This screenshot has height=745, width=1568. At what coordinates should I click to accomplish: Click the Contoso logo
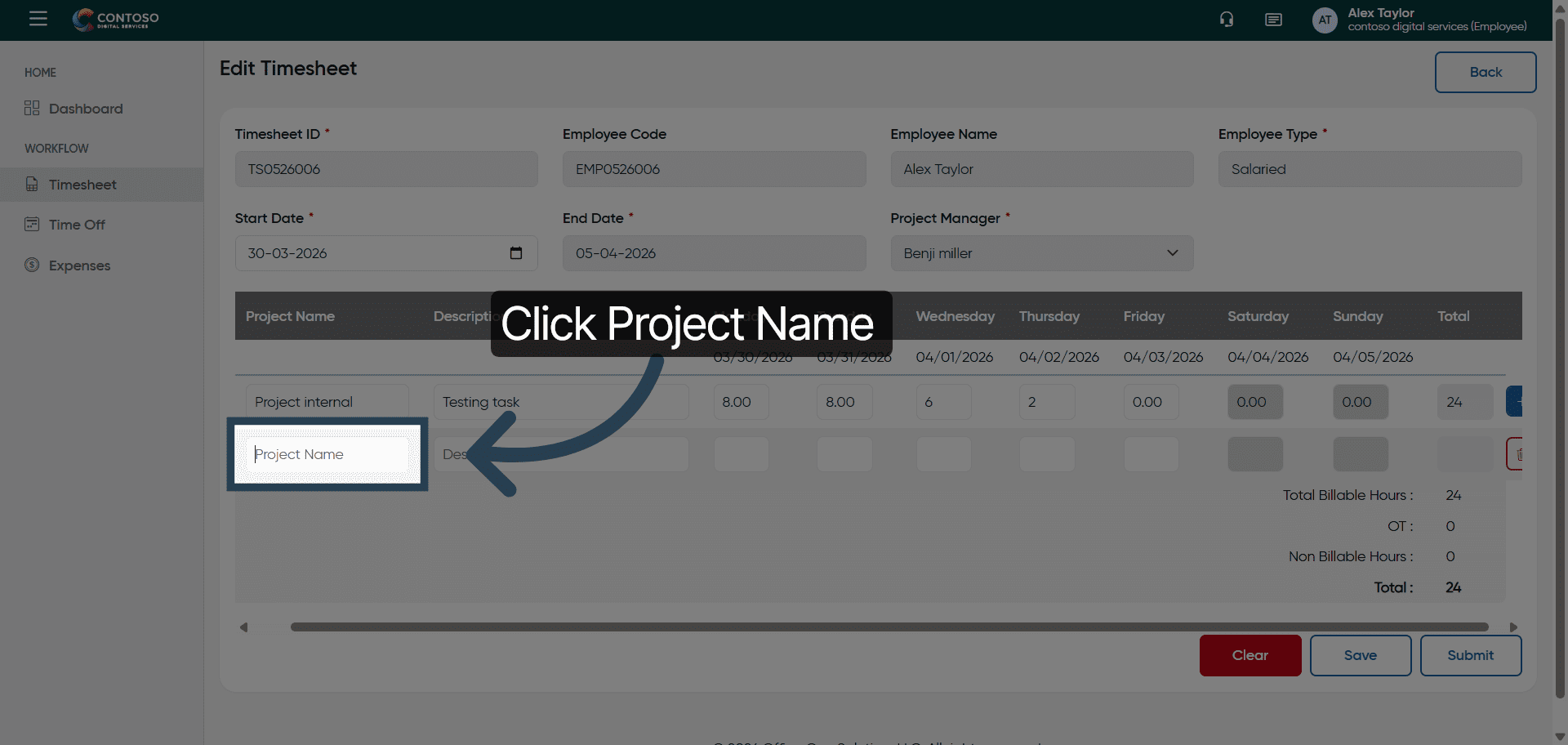coord(116,20)
